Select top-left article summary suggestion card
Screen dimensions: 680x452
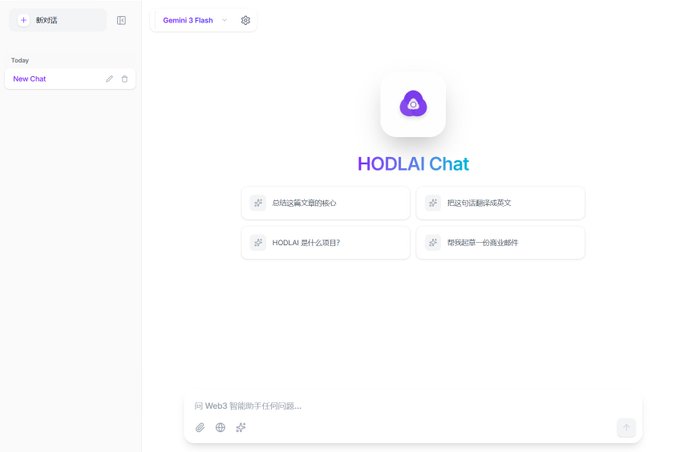[x=326, y=203]
